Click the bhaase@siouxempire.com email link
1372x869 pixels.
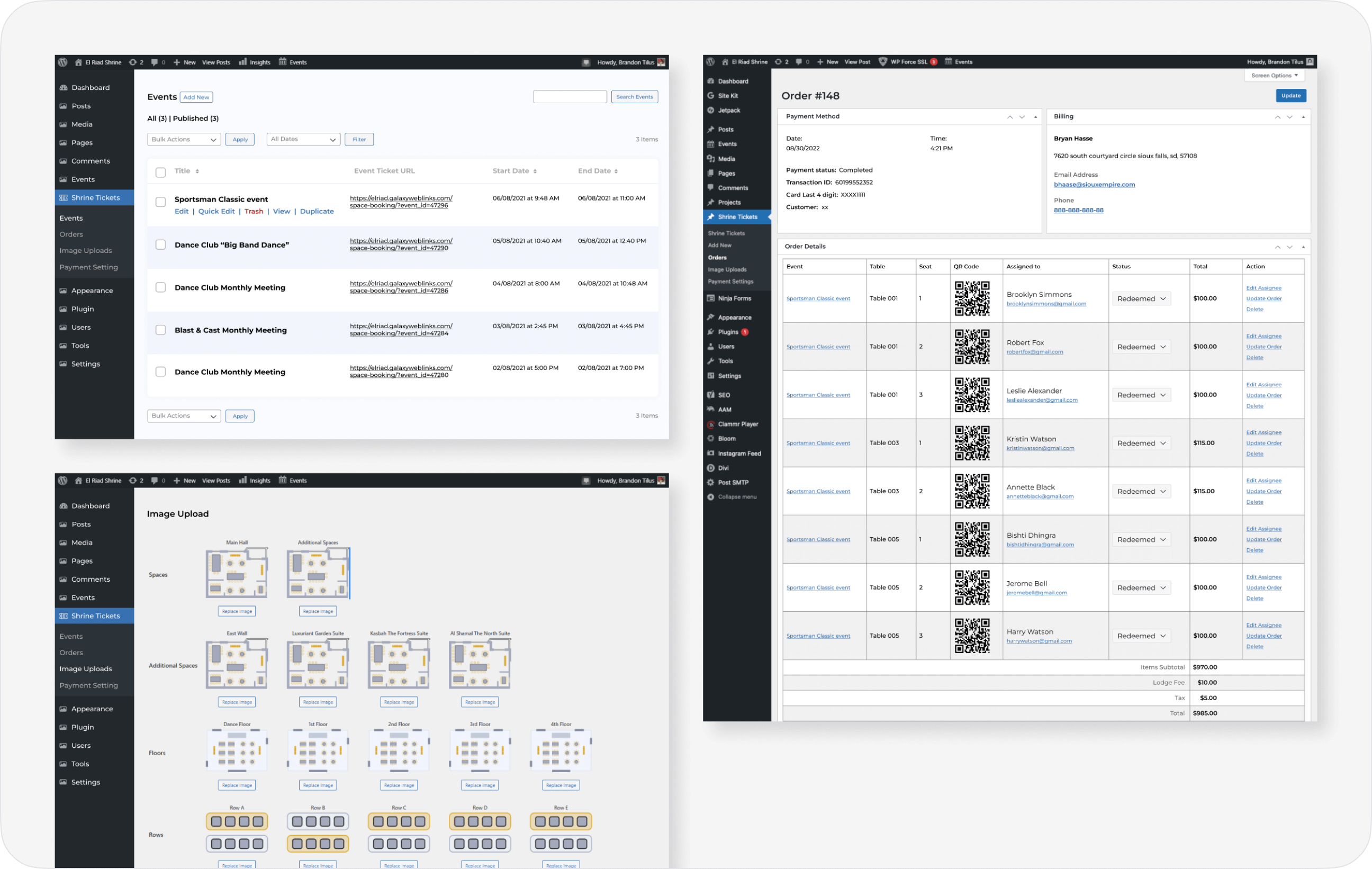pyautogui.click(x=1094, y=185)
